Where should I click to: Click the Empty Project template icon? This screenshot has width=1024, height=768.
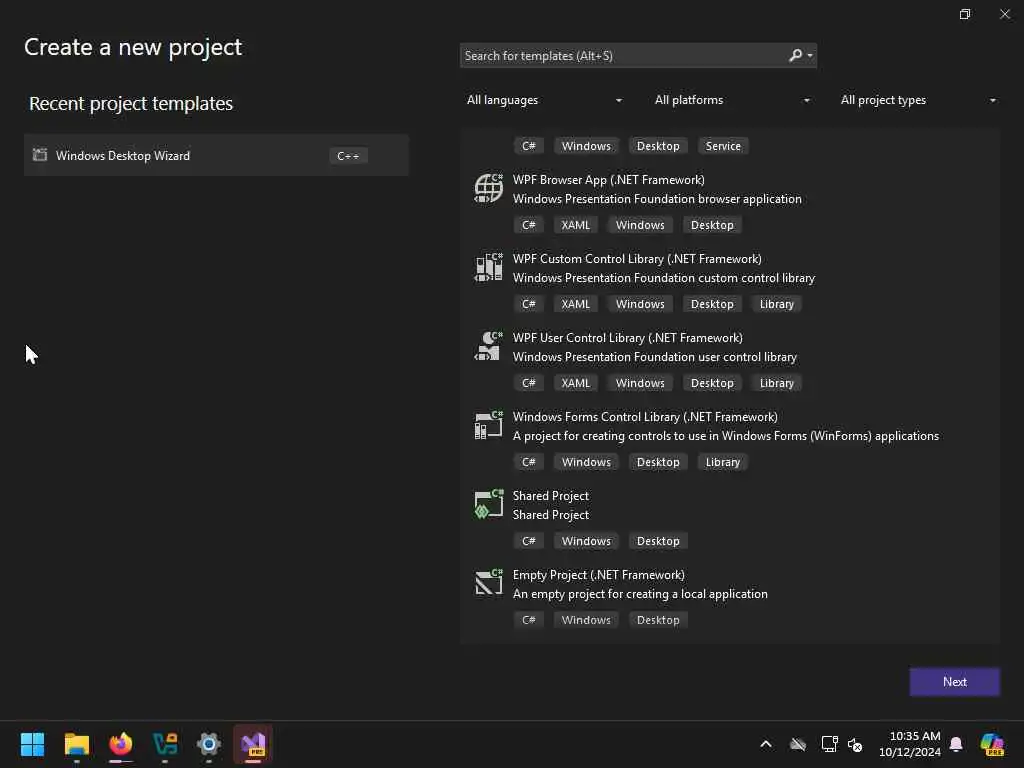(488, 584)
